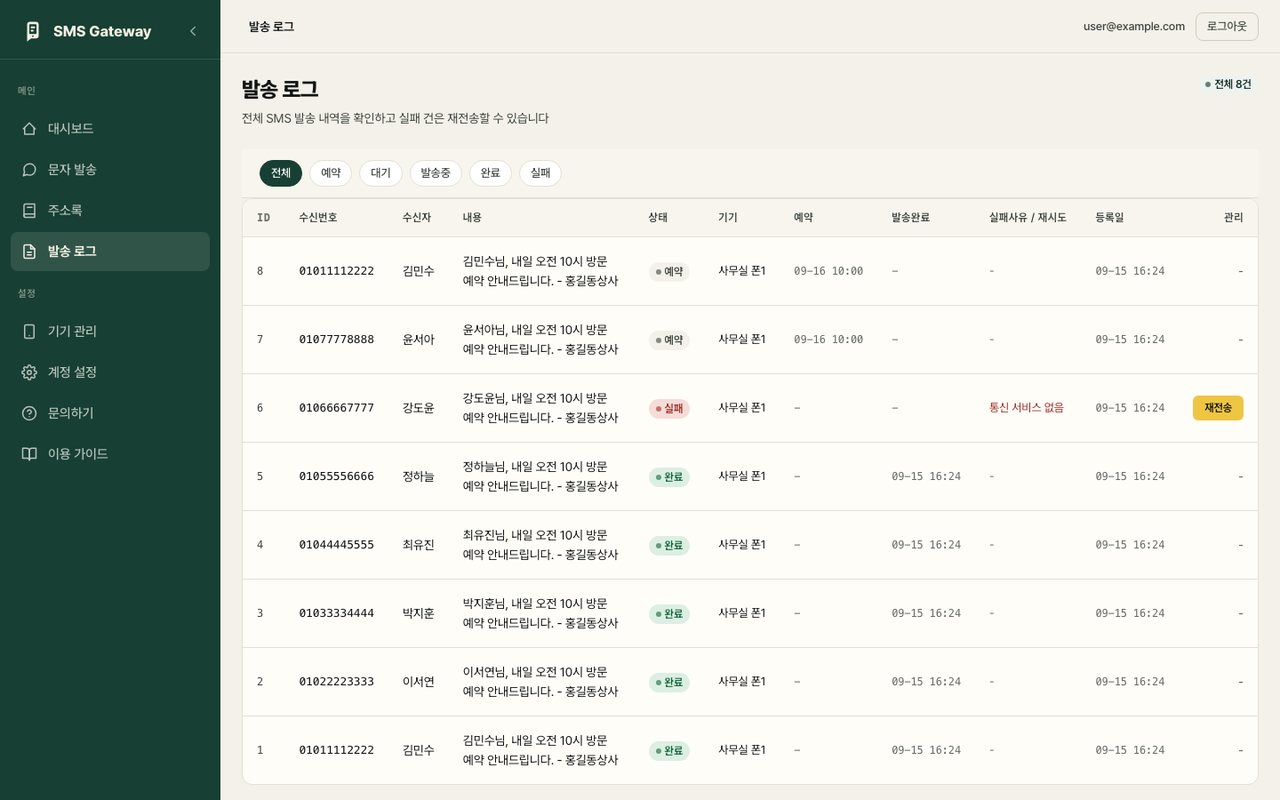
Task: Click phone number 01044445555
Action: 337,545
